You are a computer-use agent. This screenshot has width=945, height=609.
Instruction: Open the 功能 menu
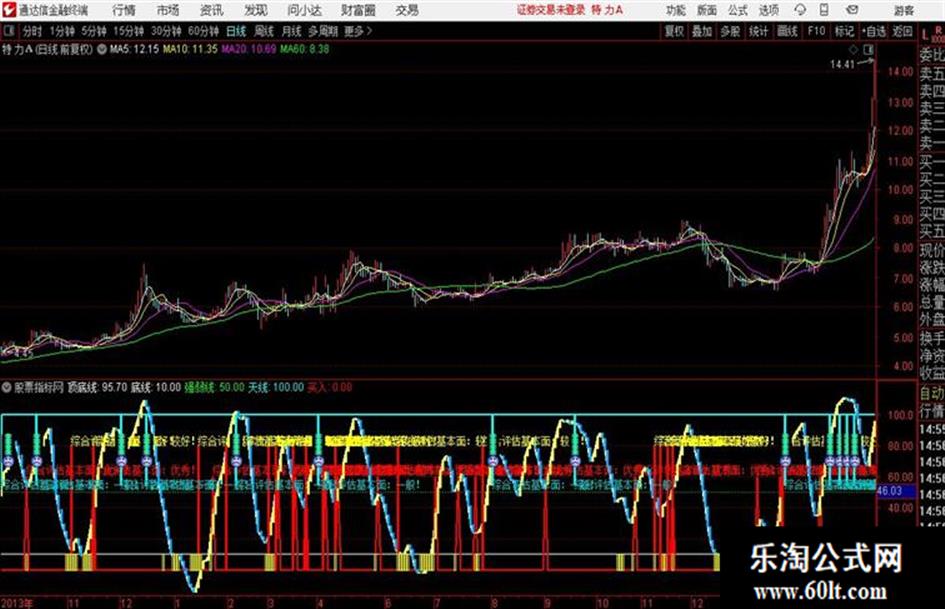coord(676,10)
